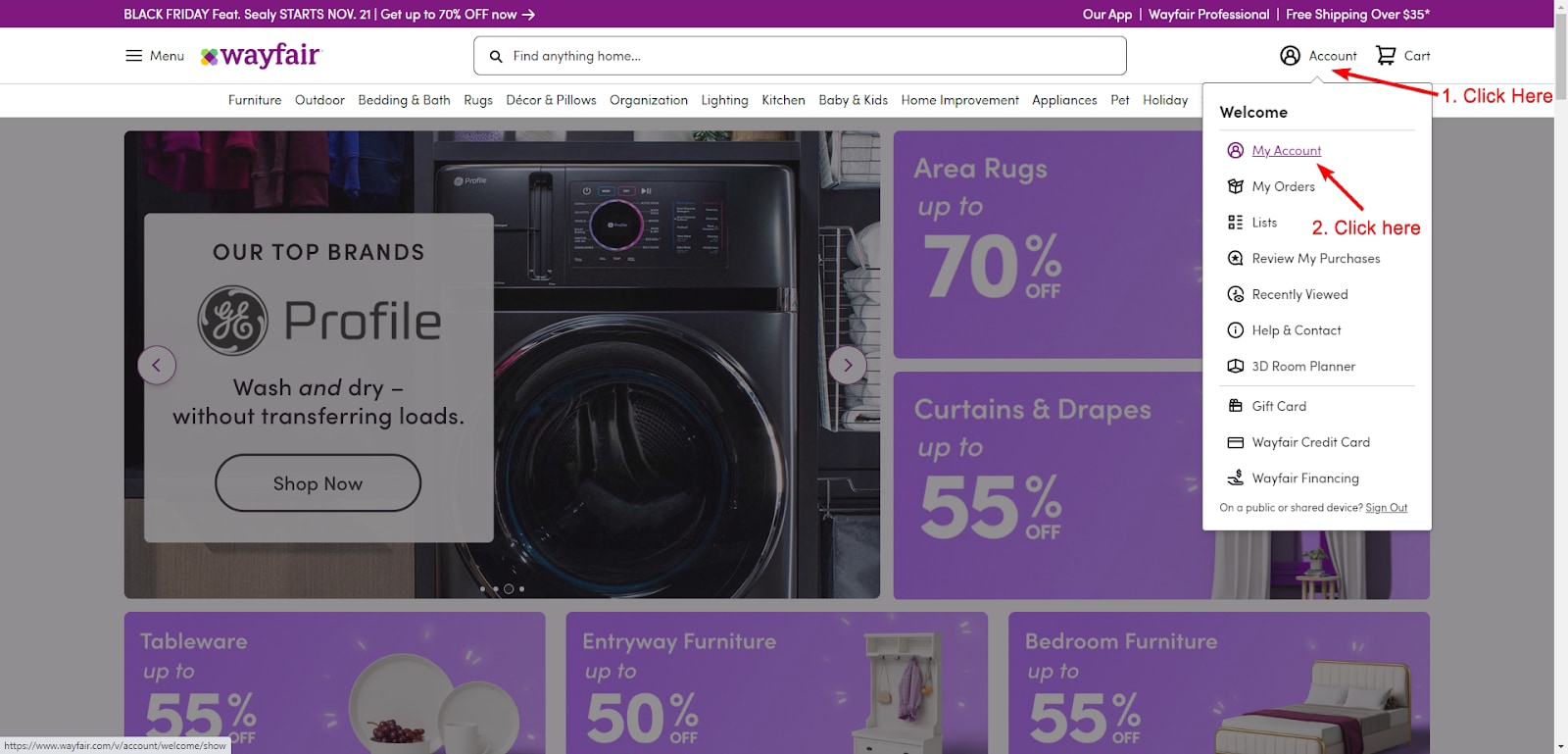
Task: Open My Account link
Action: click(x=1287, y=151)
